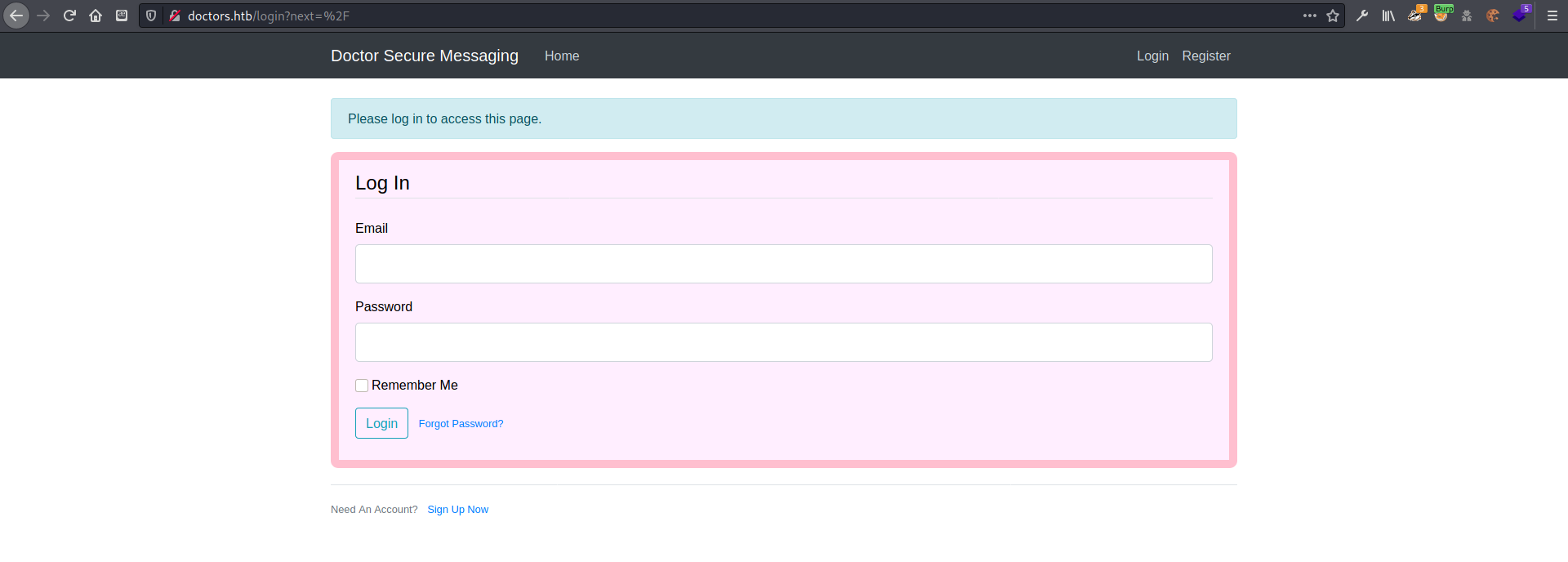Tick the Remember Me checkbox
The height and width of the screenshot is (562, 1568).
[x=362, y=386]
